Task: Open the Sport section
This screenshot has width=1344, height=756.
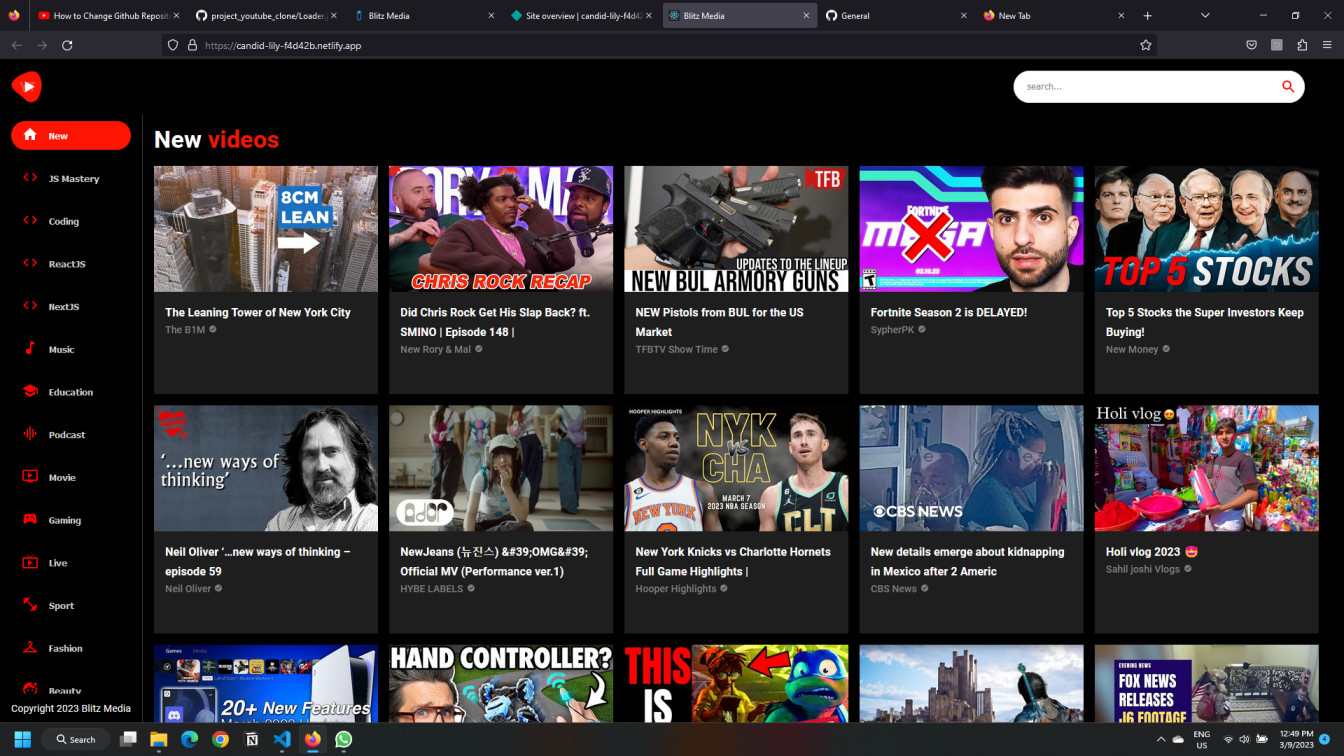Action: [60, 605]
